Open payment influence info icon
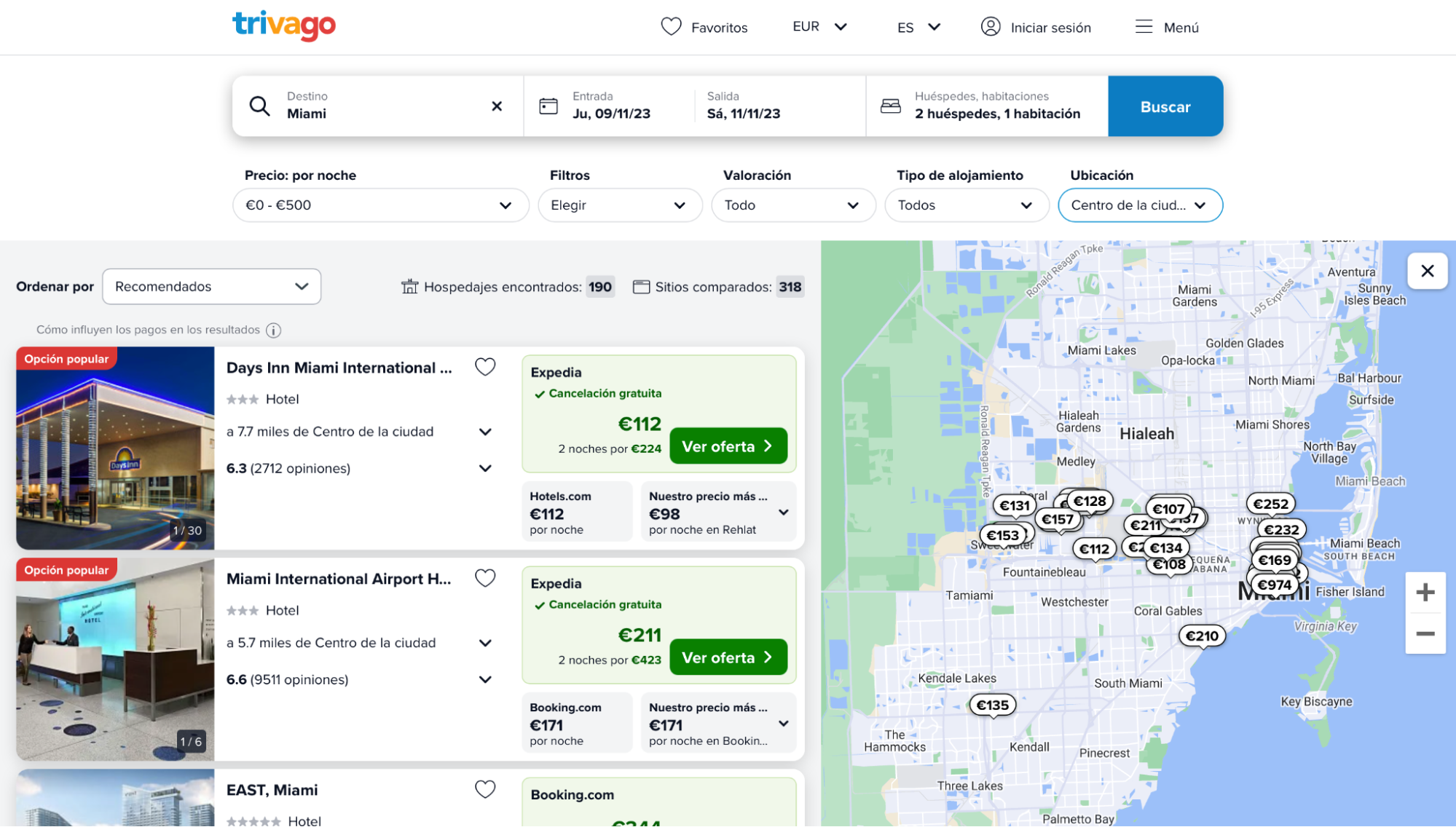 coord(274,331)
